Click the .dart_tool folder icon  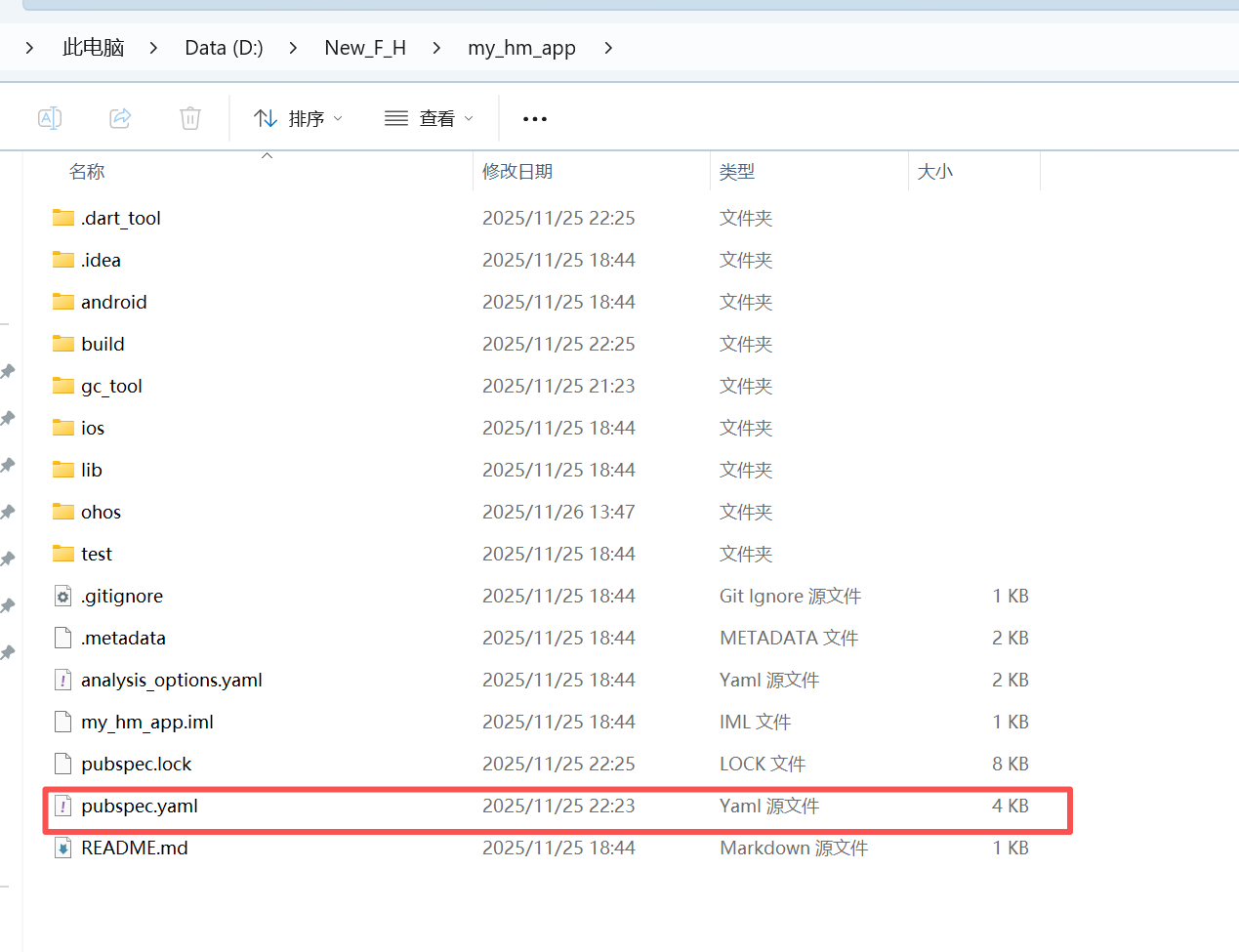point(62,217)
